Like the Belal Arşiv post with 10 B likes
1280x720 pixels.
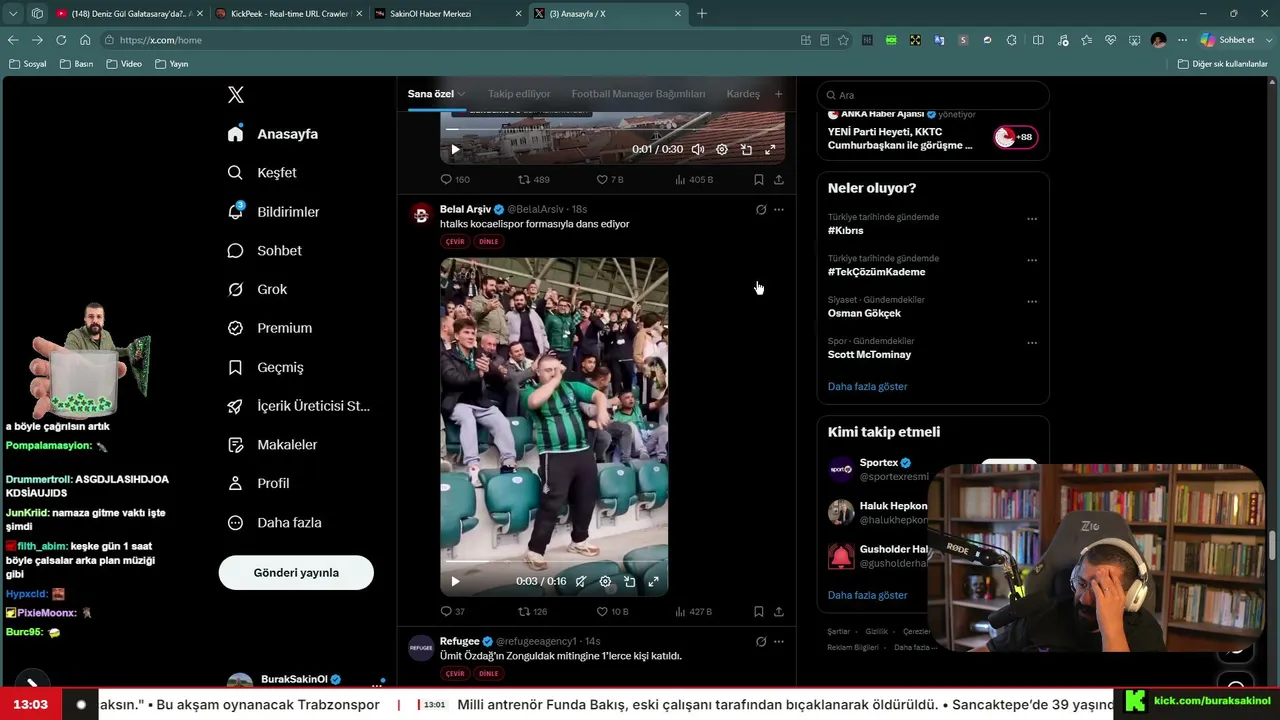click(602, 611)
